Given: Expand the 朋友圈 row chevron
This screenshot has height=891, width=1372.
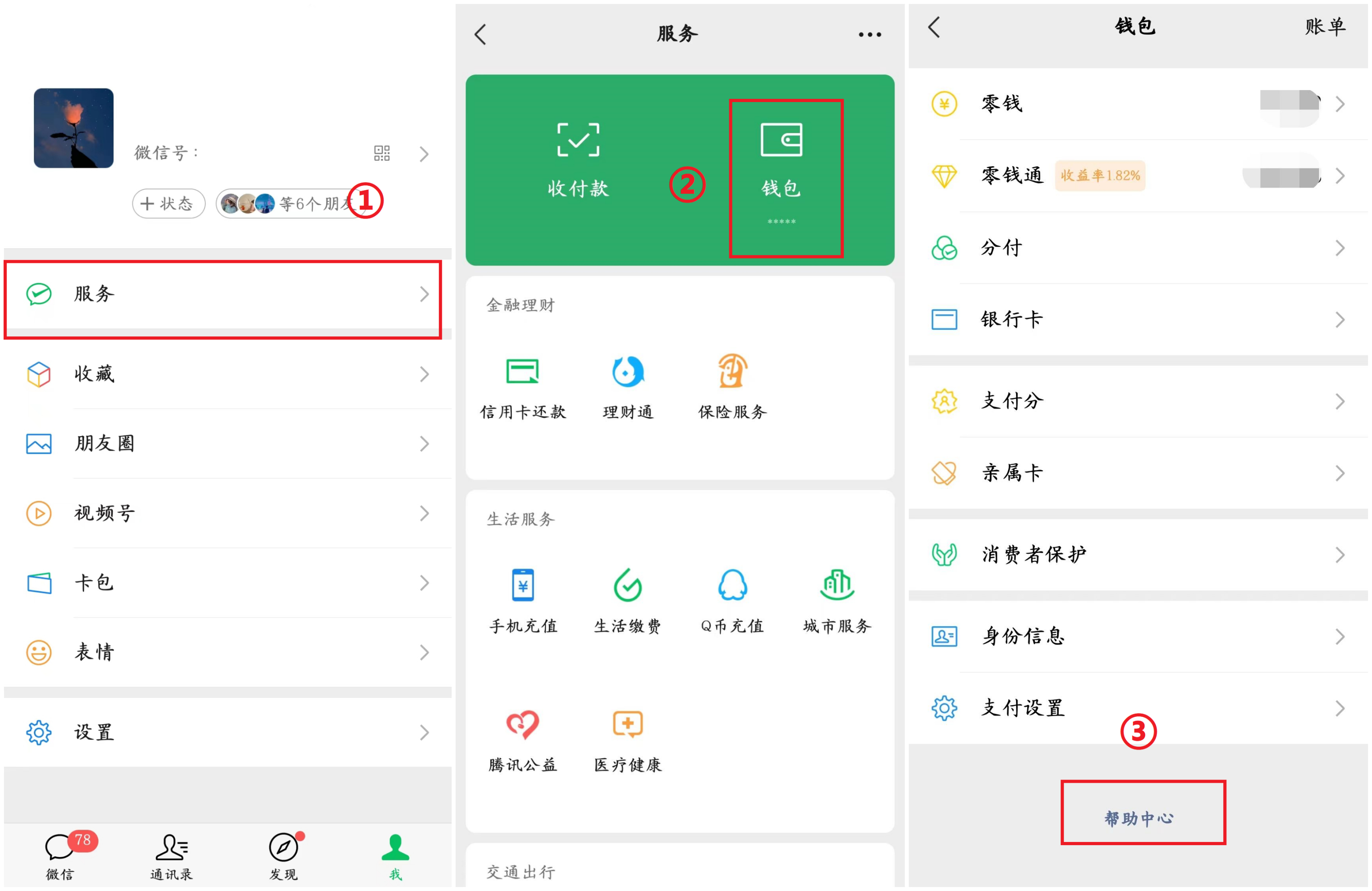Looking at the screenshot, I should pos(424,444).
